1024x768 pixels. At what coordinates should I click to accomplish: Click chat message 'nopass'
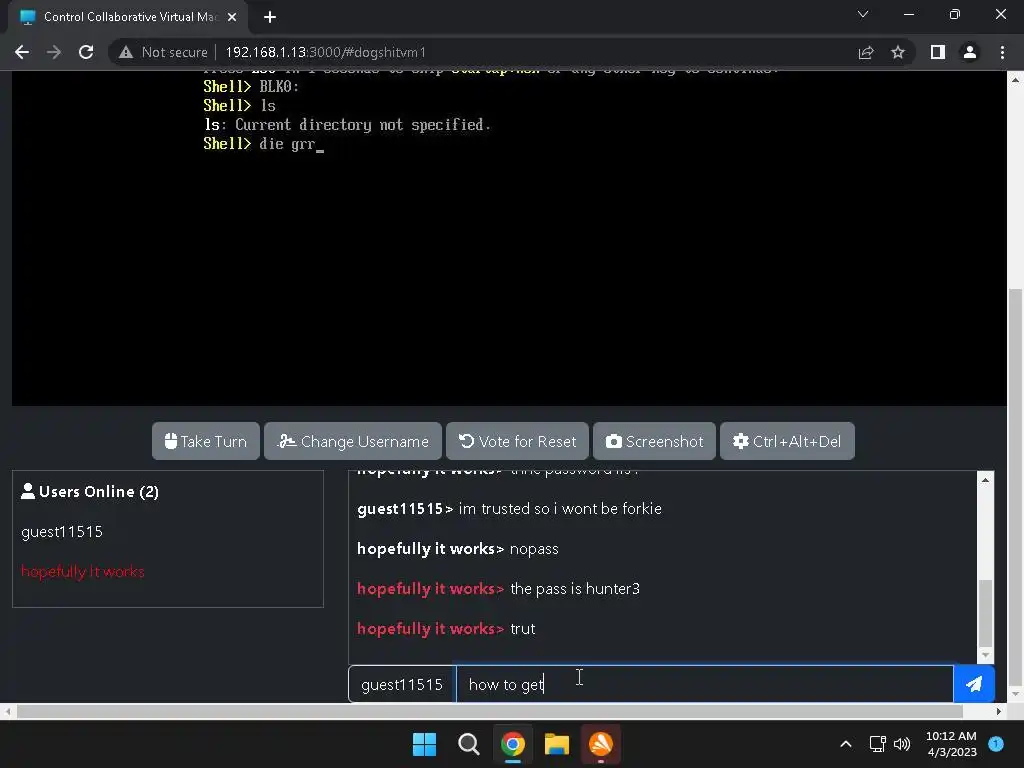click(x=534, y=549)
